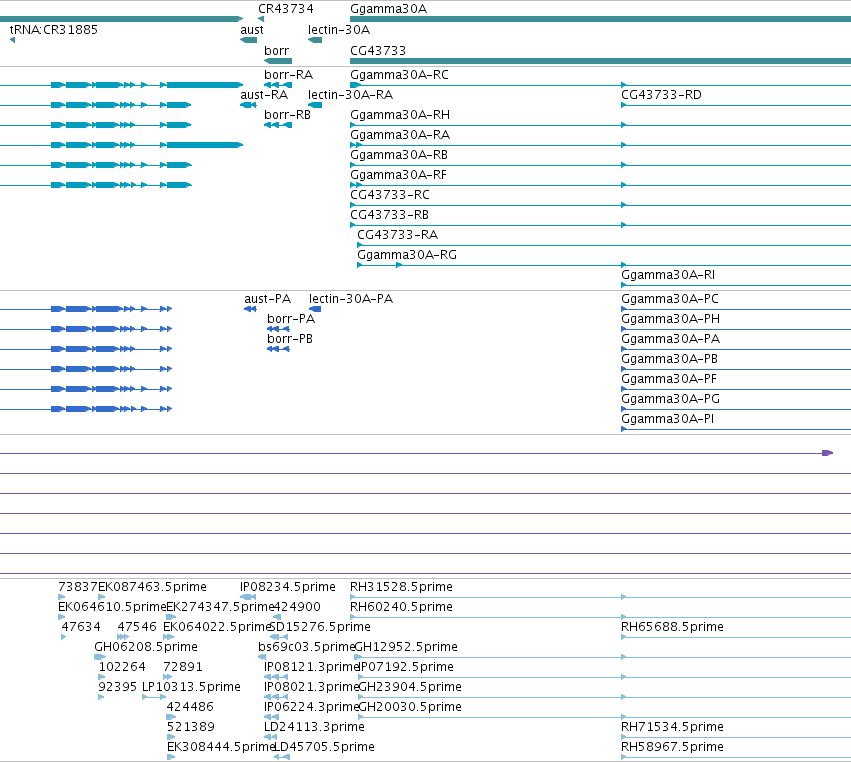The height and width of the screenshot is (762, 851).
Task: Select EST label LP10313.5prime
Action: click(x=191, y=687)
